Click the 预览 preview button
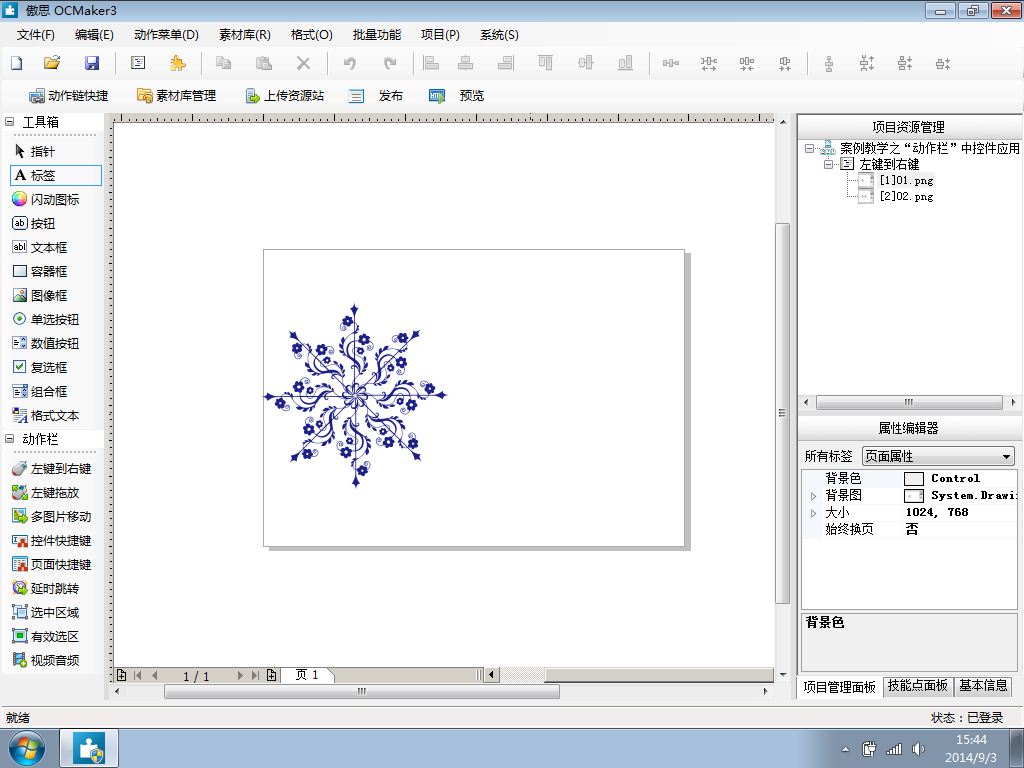The height and width of the screenshot is (768, 1024). [x=457, y=96]
